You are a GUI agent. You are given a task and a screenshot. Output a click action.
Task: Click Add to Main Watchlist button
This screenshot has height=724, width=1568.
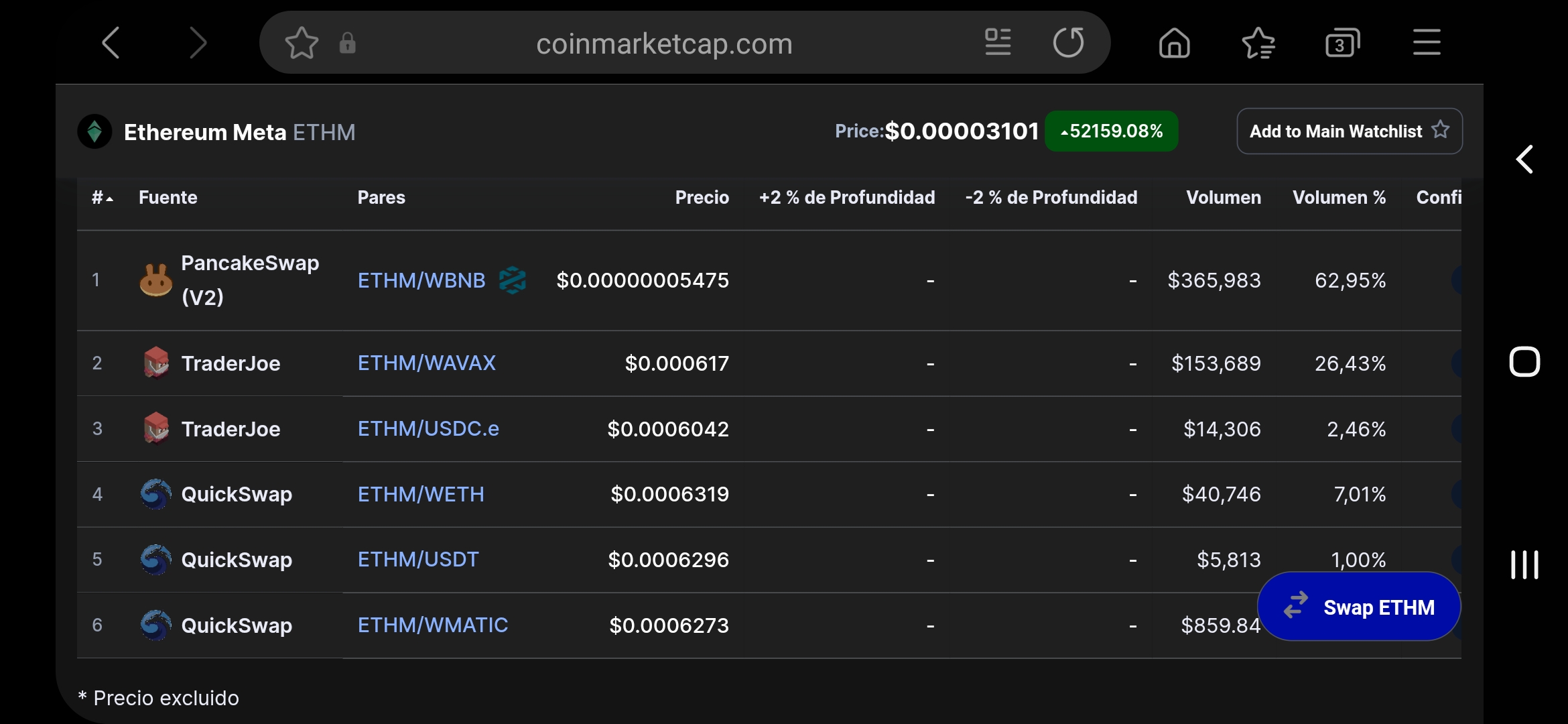pos(1349,131)
